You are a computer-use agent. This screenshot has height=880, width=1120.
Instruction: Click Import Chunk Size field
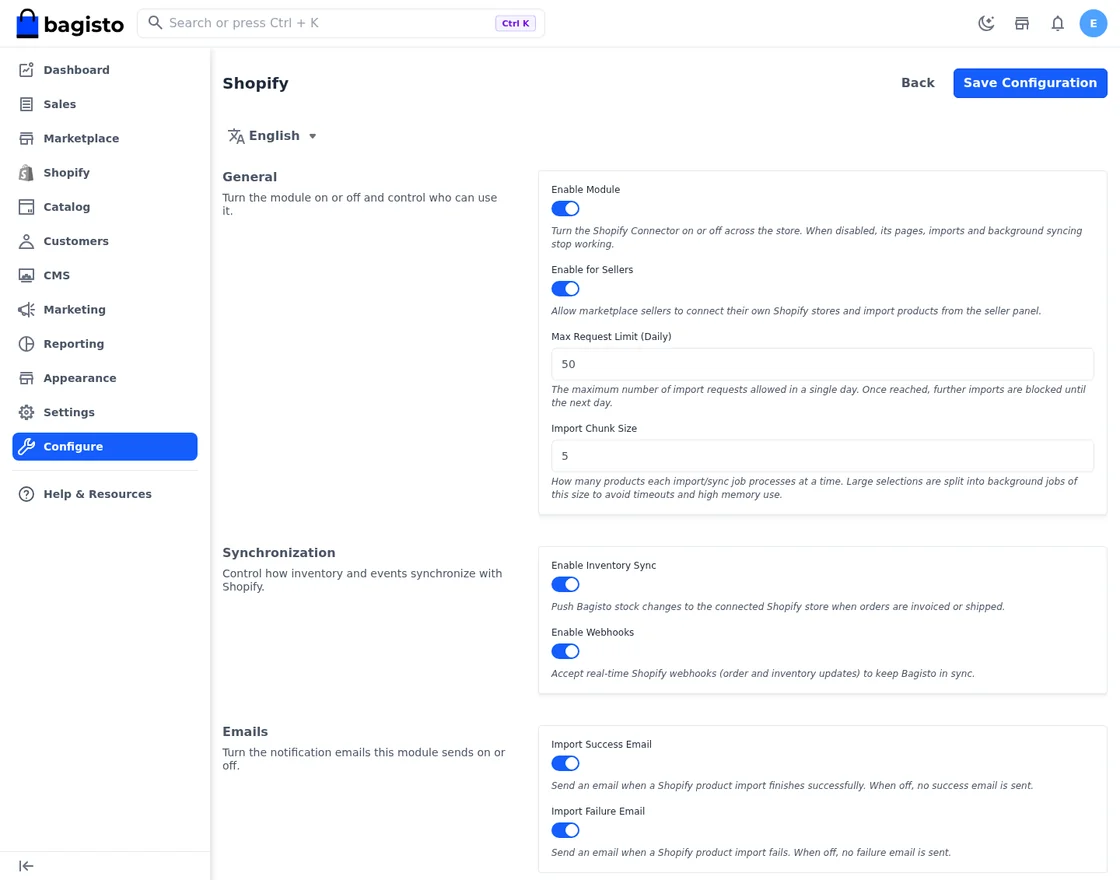coord(822,456)
